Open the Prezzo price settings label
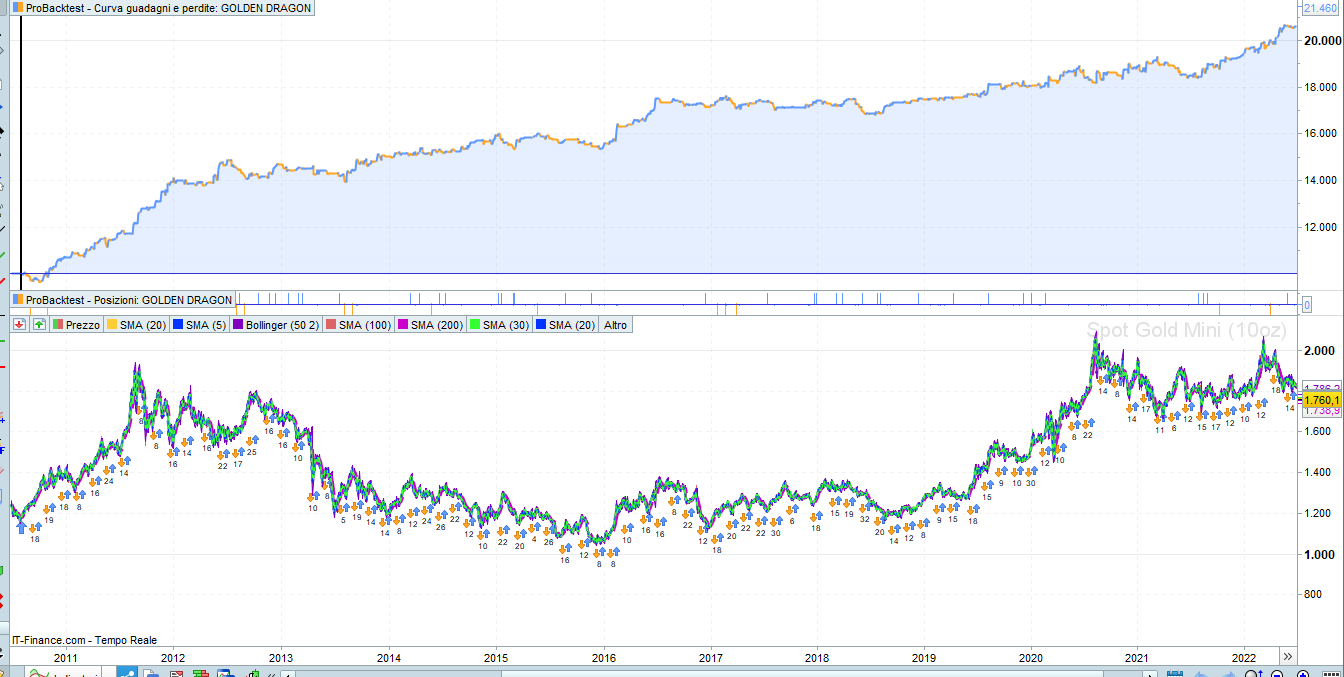1344x677 pixels. point(76,325)
